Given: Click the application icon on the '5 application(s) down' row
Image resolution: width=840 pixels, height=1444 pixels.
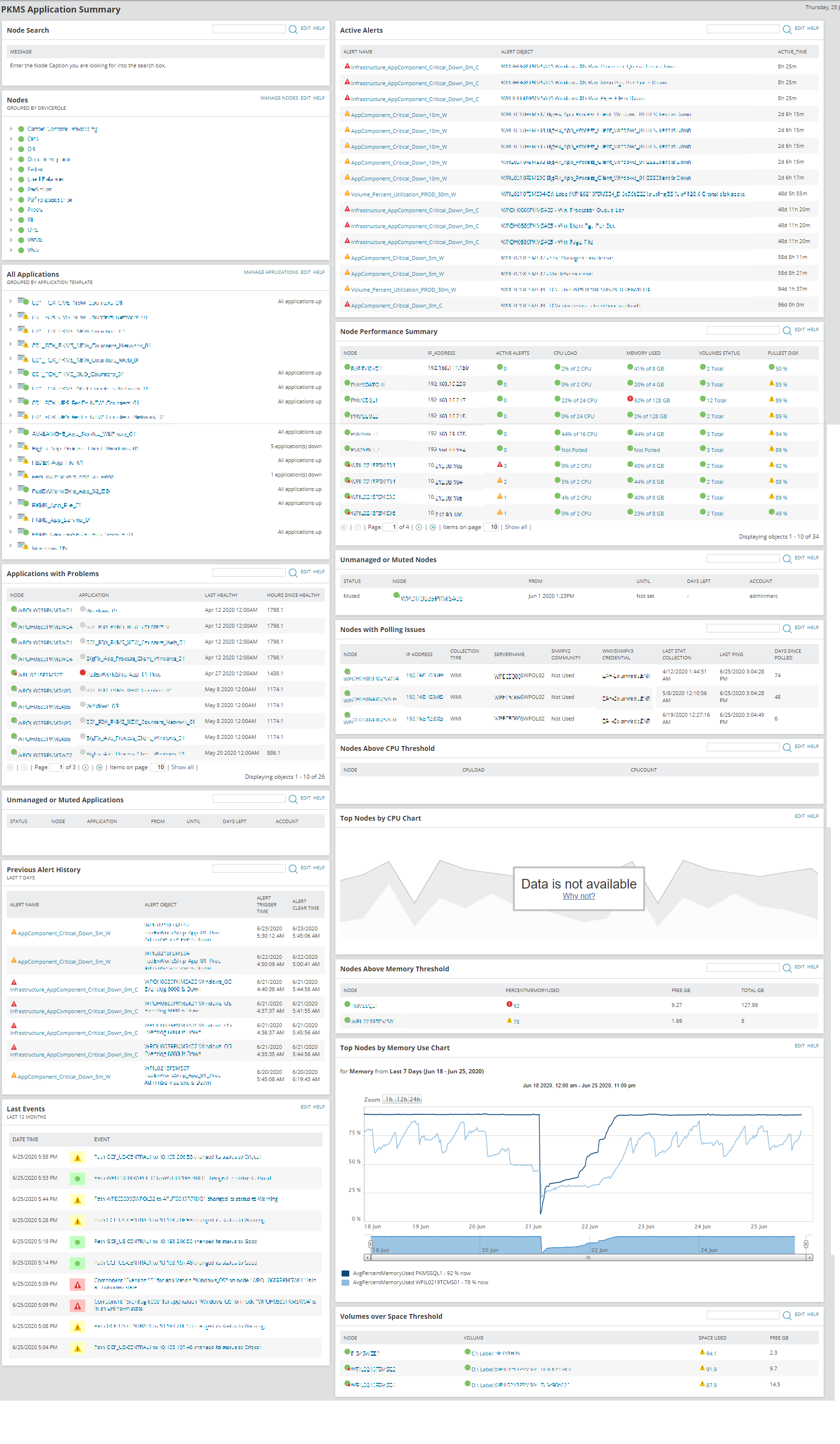Looking at the screenshot, I should pos(23,446).
